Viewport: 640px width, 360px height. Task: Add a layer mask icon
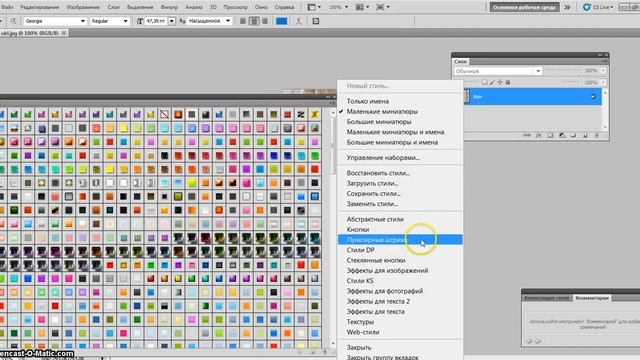coord(550,135)
